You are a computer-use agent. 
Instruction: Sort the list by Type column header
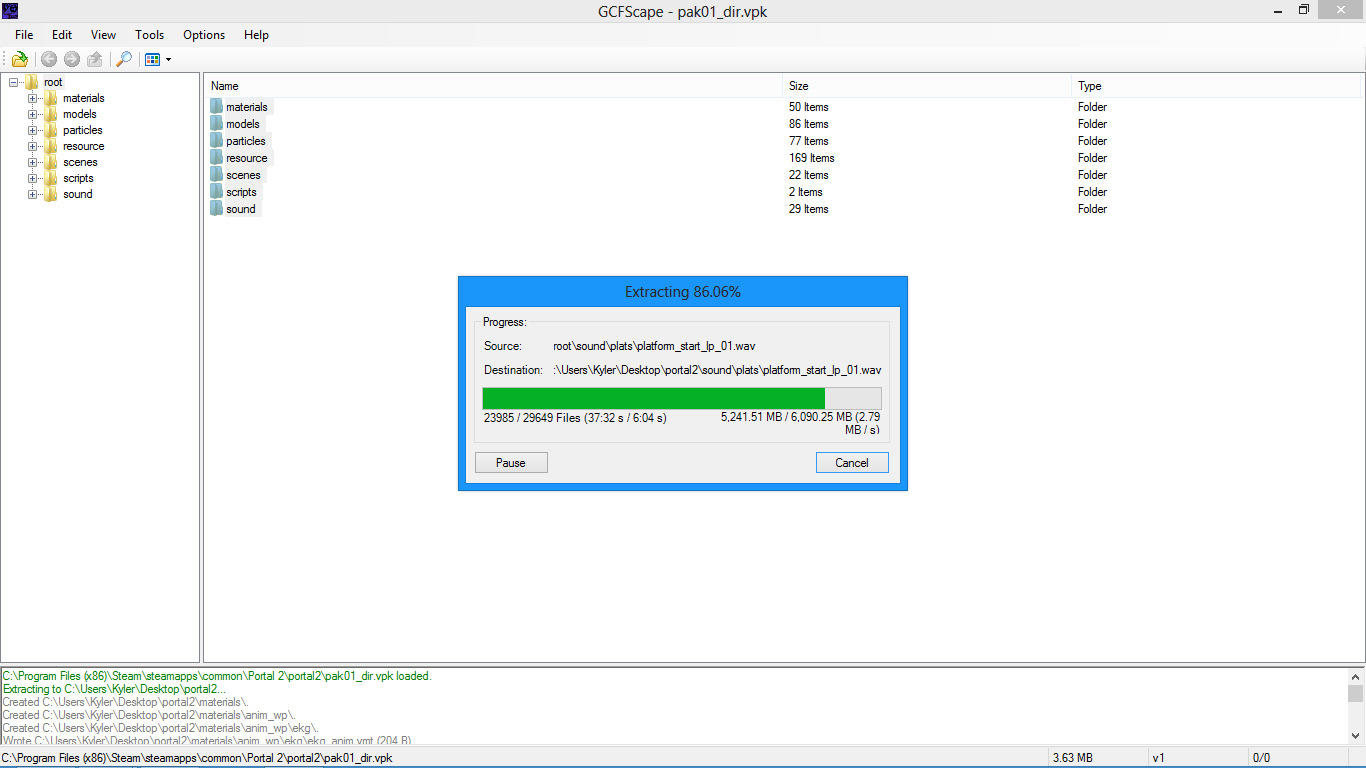[x=1216, y=86]
